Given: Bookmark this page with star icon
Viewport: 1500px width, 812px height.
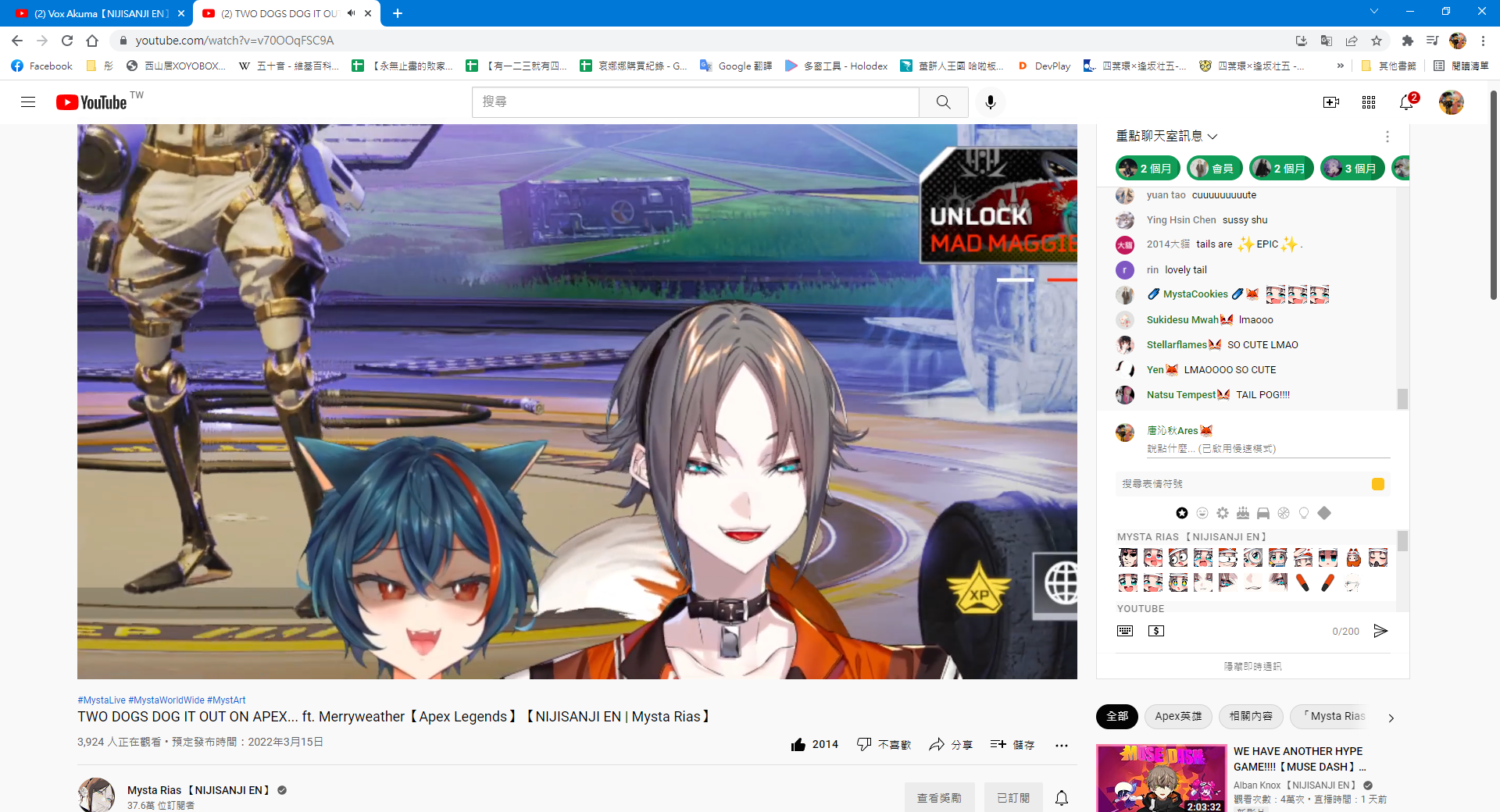Looking at the screenshot, I should point(1377,41).
